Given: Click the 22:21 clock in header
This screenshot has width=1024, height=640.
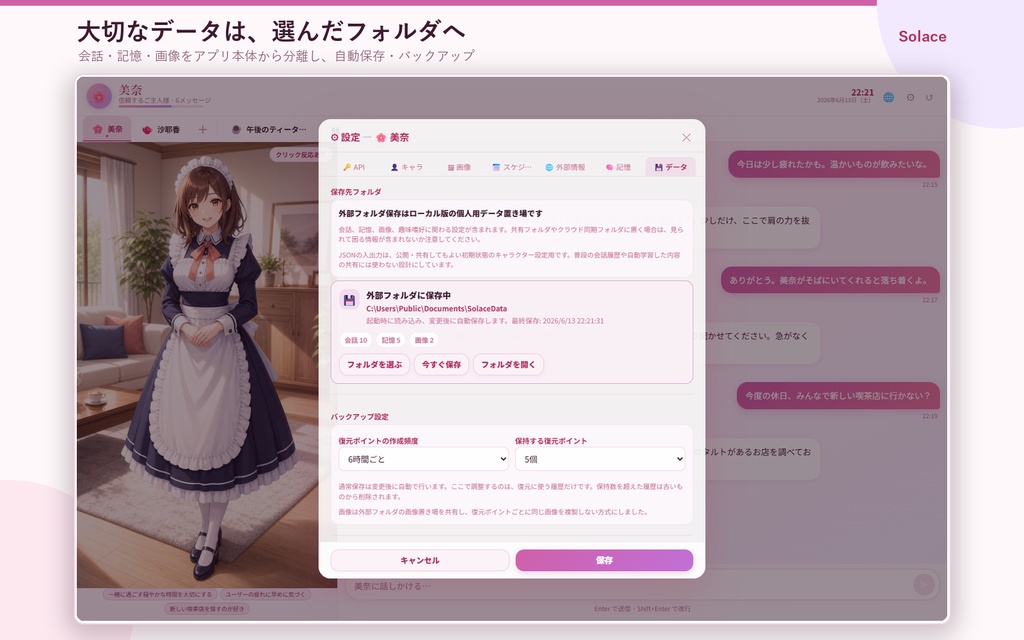Looking at the screenshot, I should 862,92.
